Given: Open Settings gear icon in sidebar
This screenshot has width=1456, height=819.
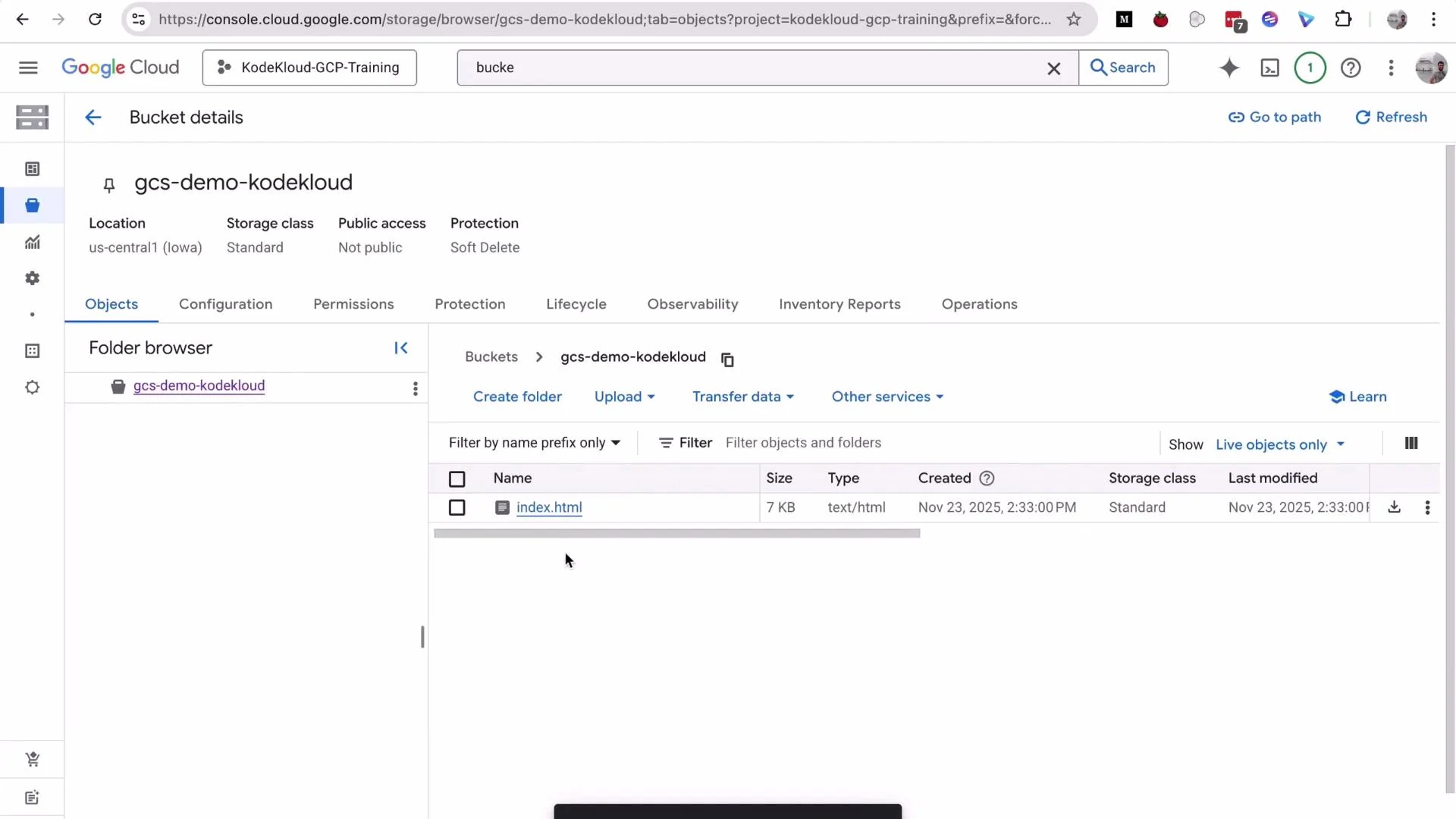Looking at the screenshot, I should [32, 278].
